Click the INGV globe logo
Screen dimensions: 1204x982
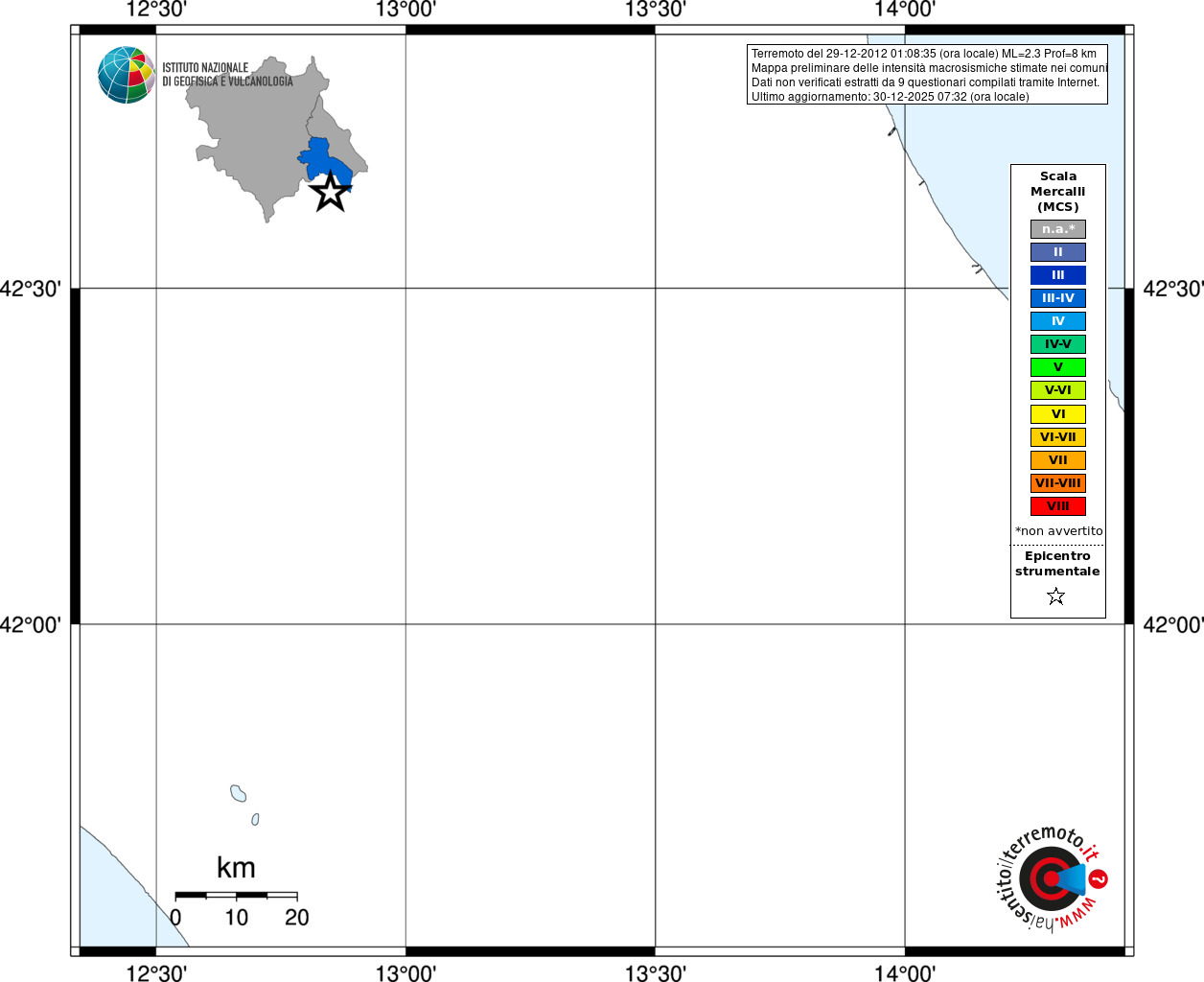tap(127, 75)
